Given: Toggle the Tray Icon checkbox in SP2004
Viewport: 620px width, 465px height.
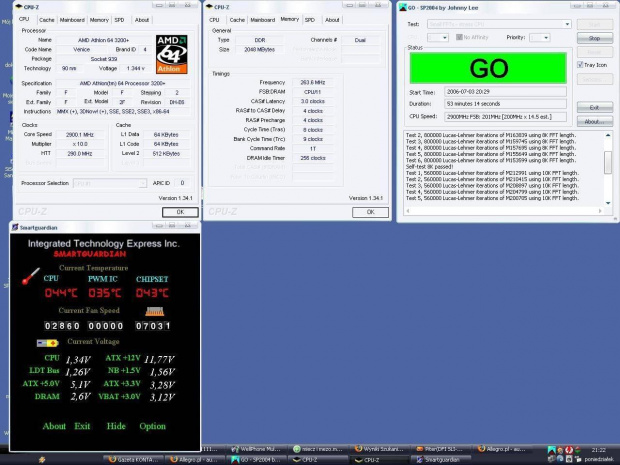Looking at the screenshot, I should click(580, 64).
